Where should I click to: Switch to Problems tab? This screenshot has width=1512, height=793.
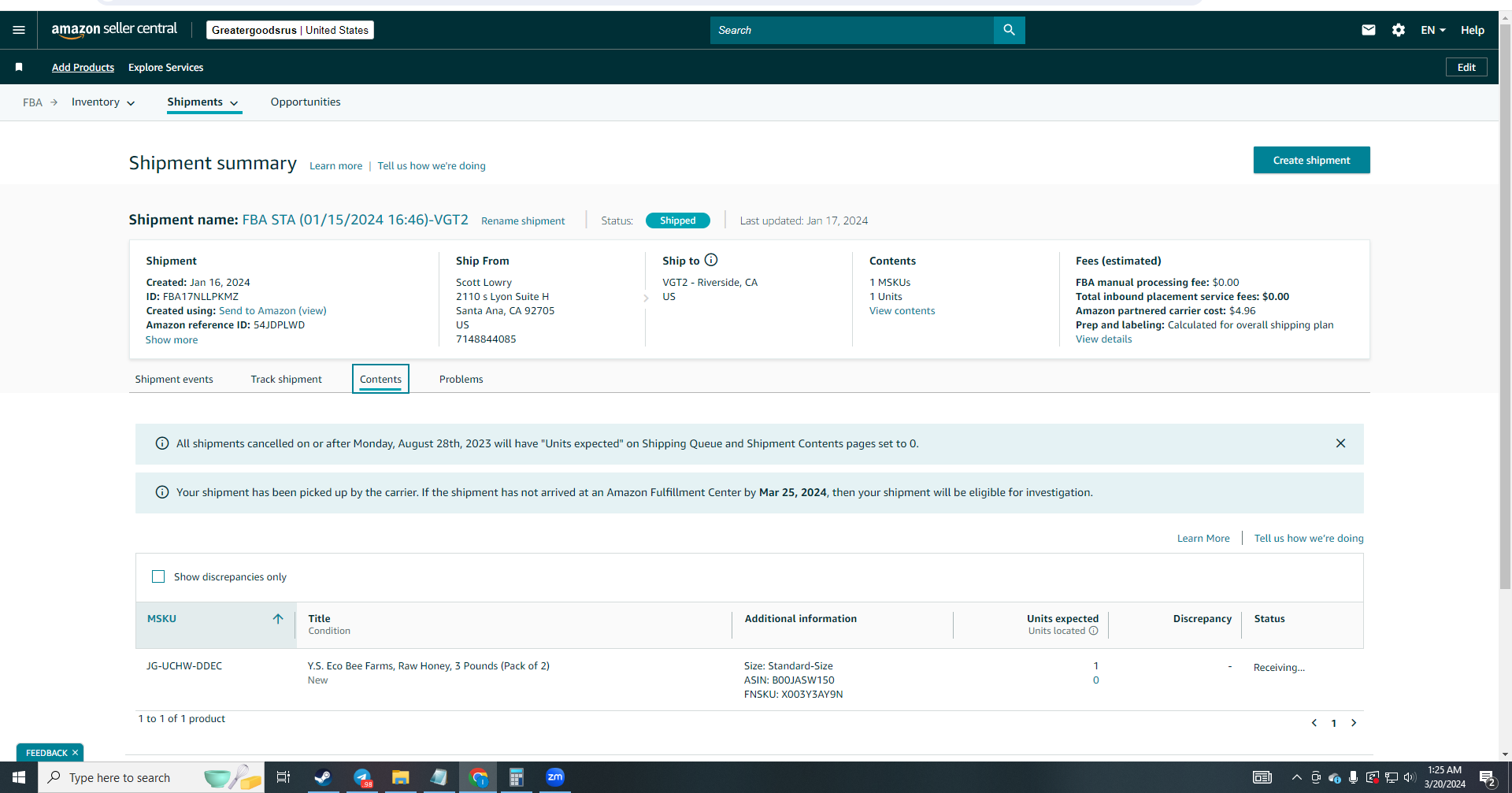tap(461, 379)
